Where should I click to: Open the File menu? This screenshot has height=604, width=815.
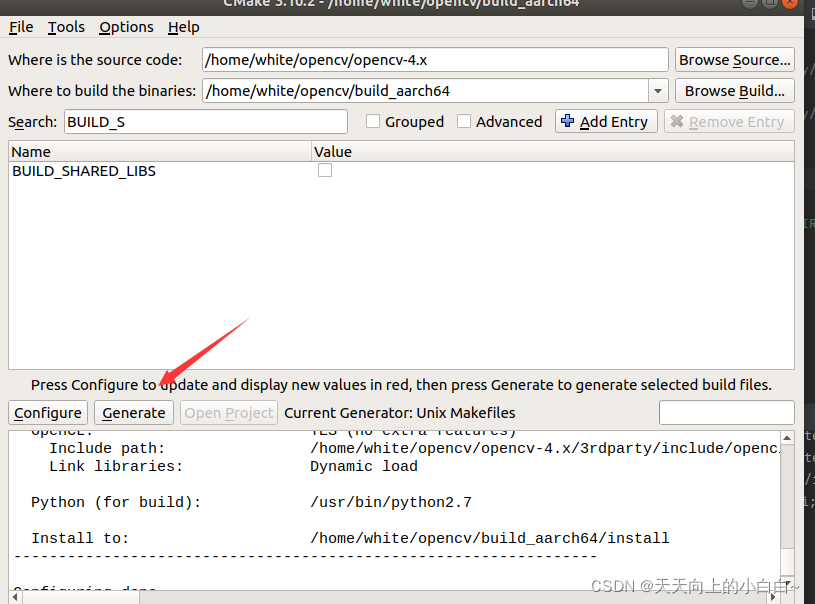(21, 27)
